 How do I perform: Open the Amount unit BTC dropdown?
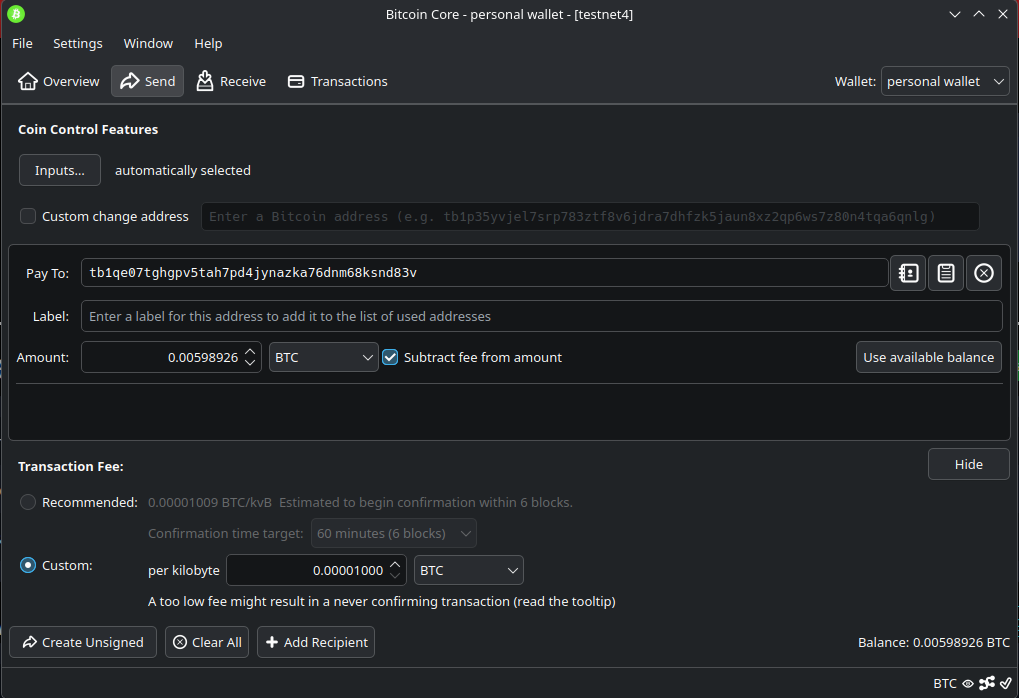(x=324, y=357)
